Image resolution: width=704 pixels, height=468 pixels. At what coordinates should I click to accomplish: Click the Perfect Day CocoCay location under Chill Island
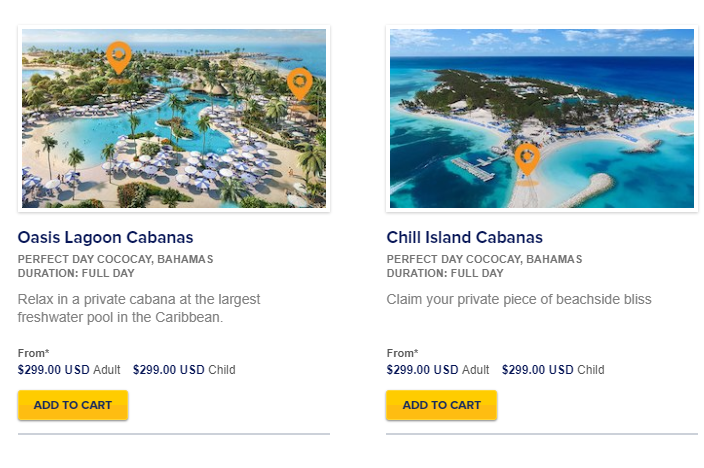click(x=484, y=259)
